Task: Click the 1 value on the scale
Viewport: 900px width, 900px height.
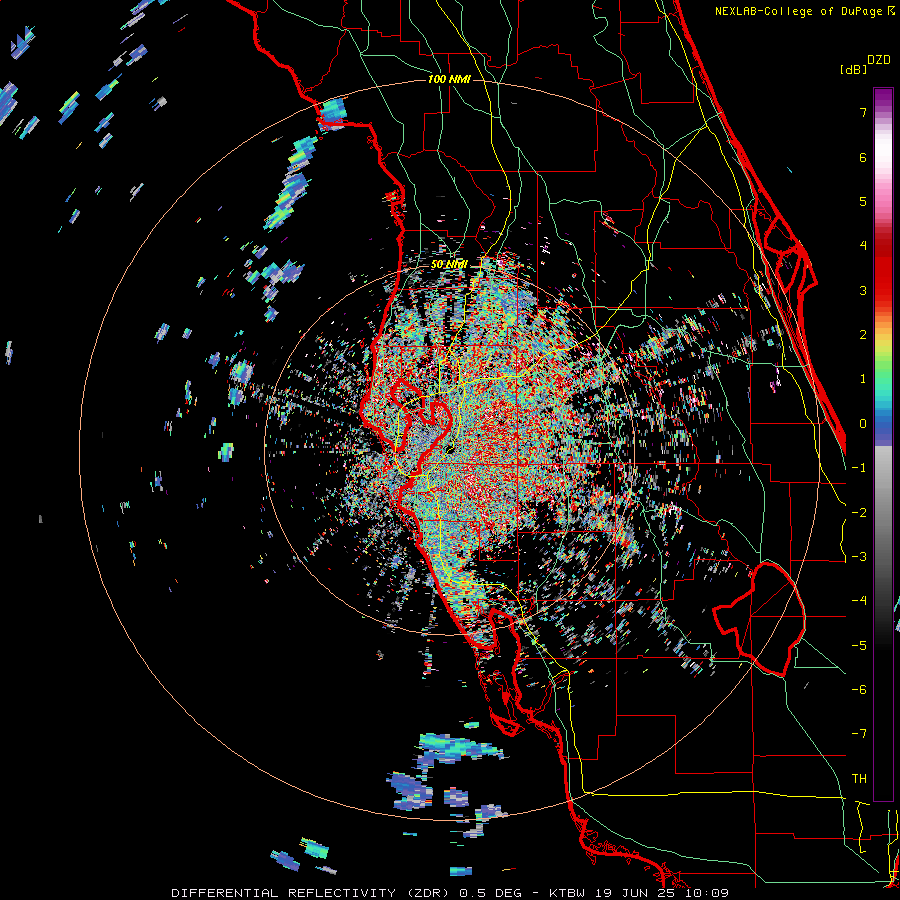Action: 863,379
